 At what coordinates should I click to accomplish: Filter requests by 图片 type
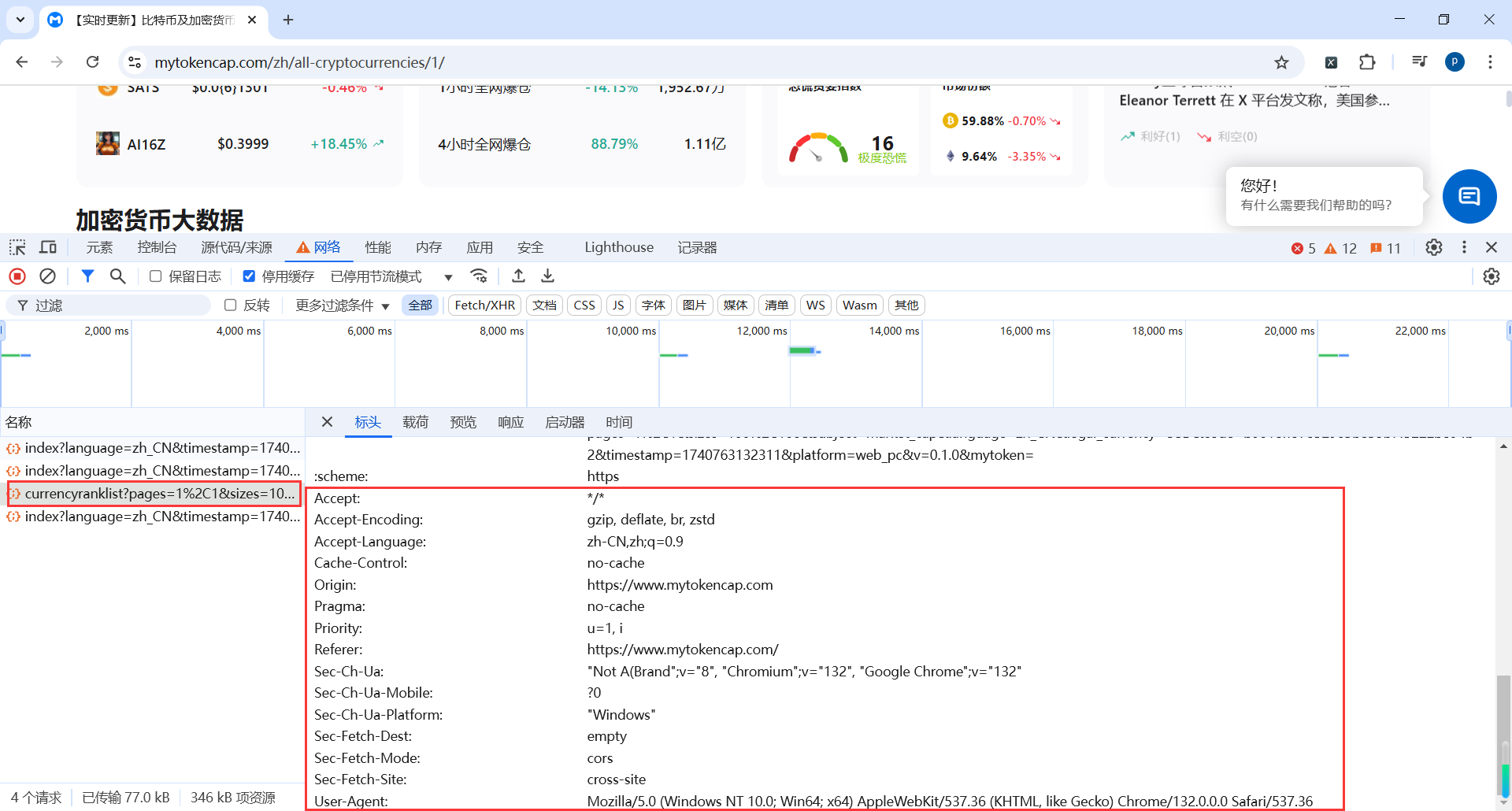click(x=694, y=306)
